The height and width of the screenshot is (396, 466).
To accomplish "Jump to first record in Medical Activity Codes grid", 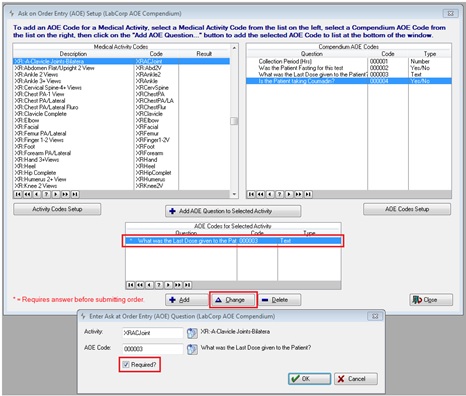I will [x=18, y=194].
